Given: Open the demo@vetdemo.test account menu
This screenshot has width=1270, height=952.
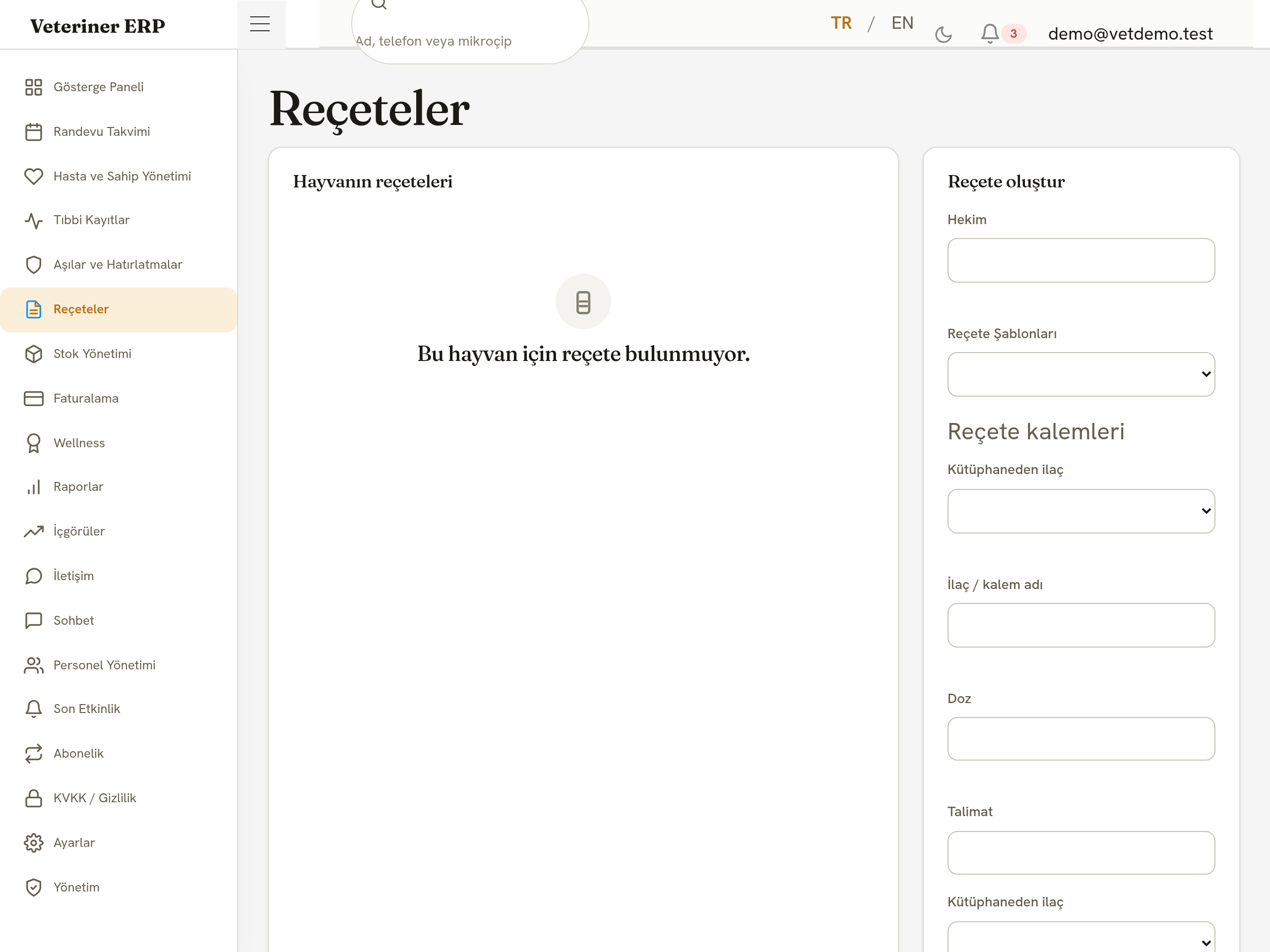Looking at the screenshot, I should 1130,34.
